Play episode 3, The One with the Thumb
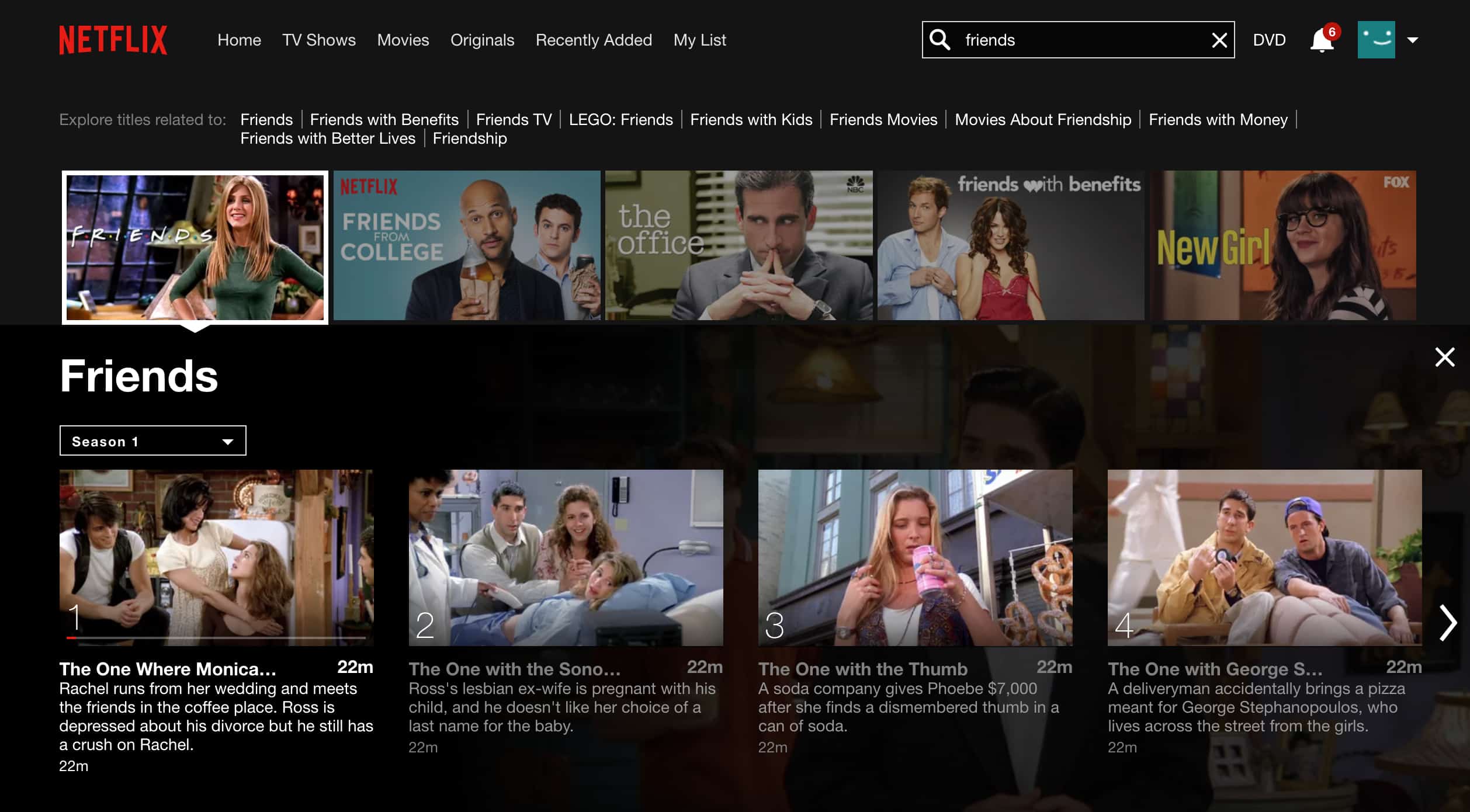The height and width of the screenshot is (812, 1470). click(x=915, y=559)
